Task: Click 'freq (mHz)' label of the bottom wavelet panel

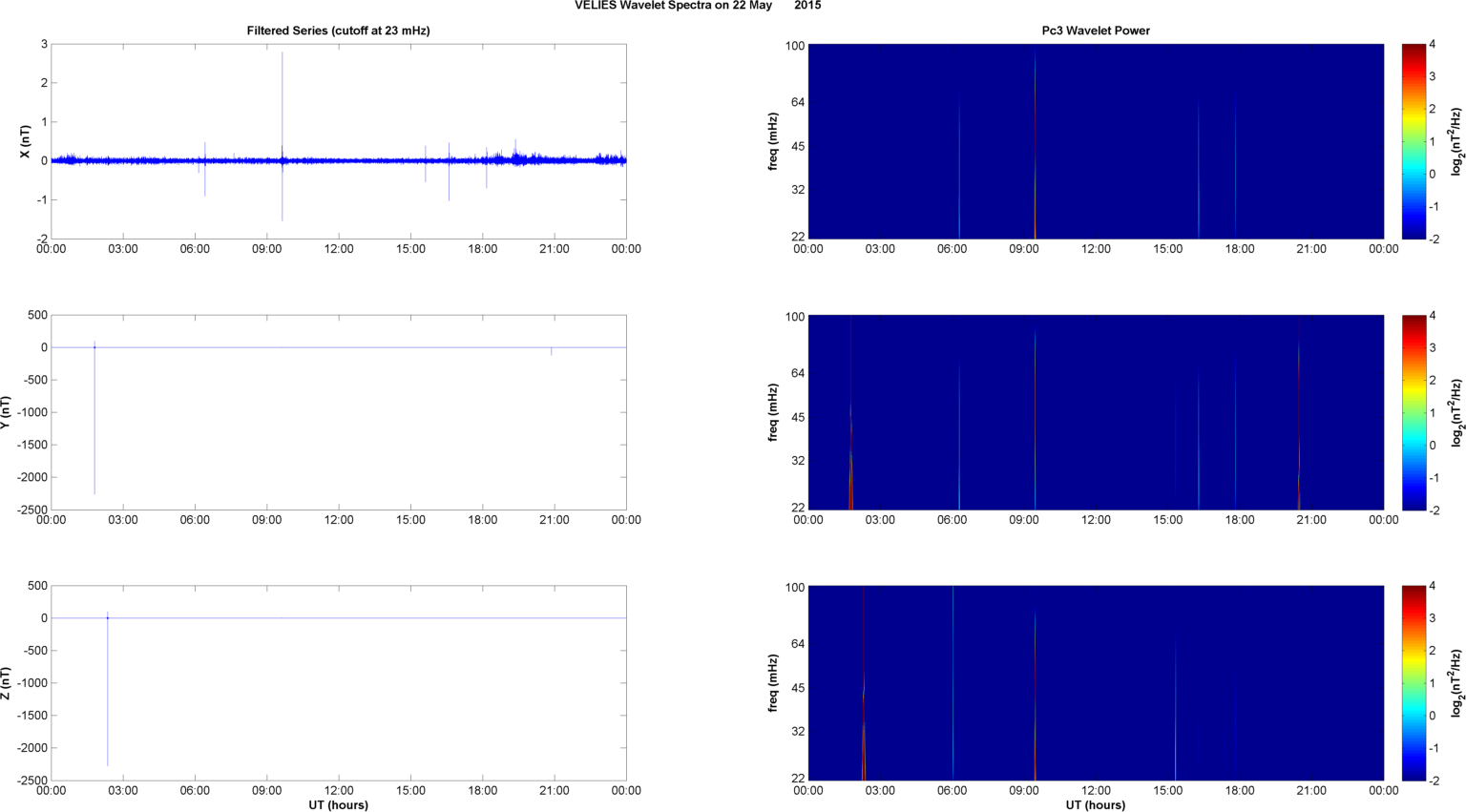Action: coord(773,683)
